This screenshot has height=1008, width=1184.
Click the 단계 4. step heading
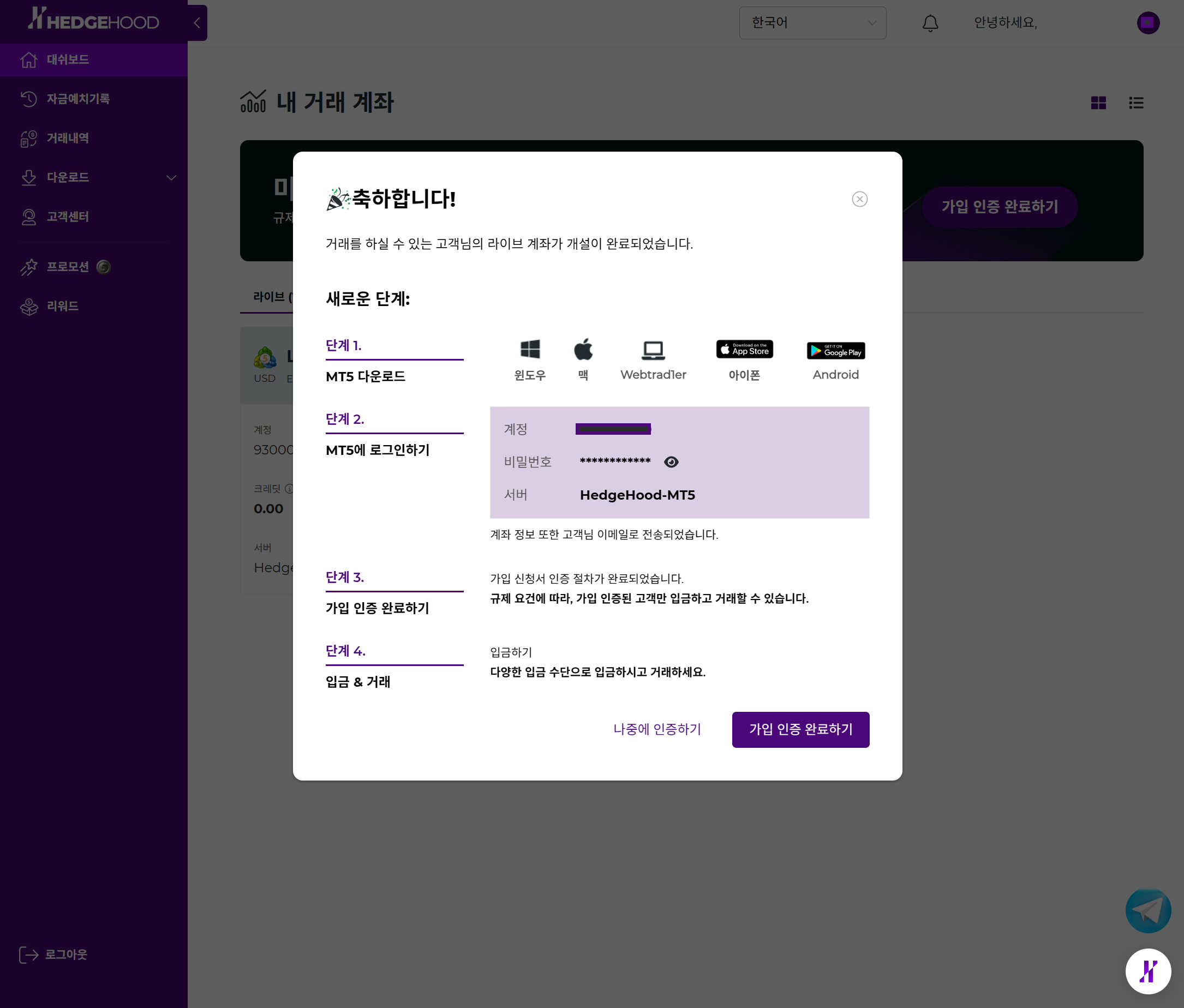coord(345,651)
